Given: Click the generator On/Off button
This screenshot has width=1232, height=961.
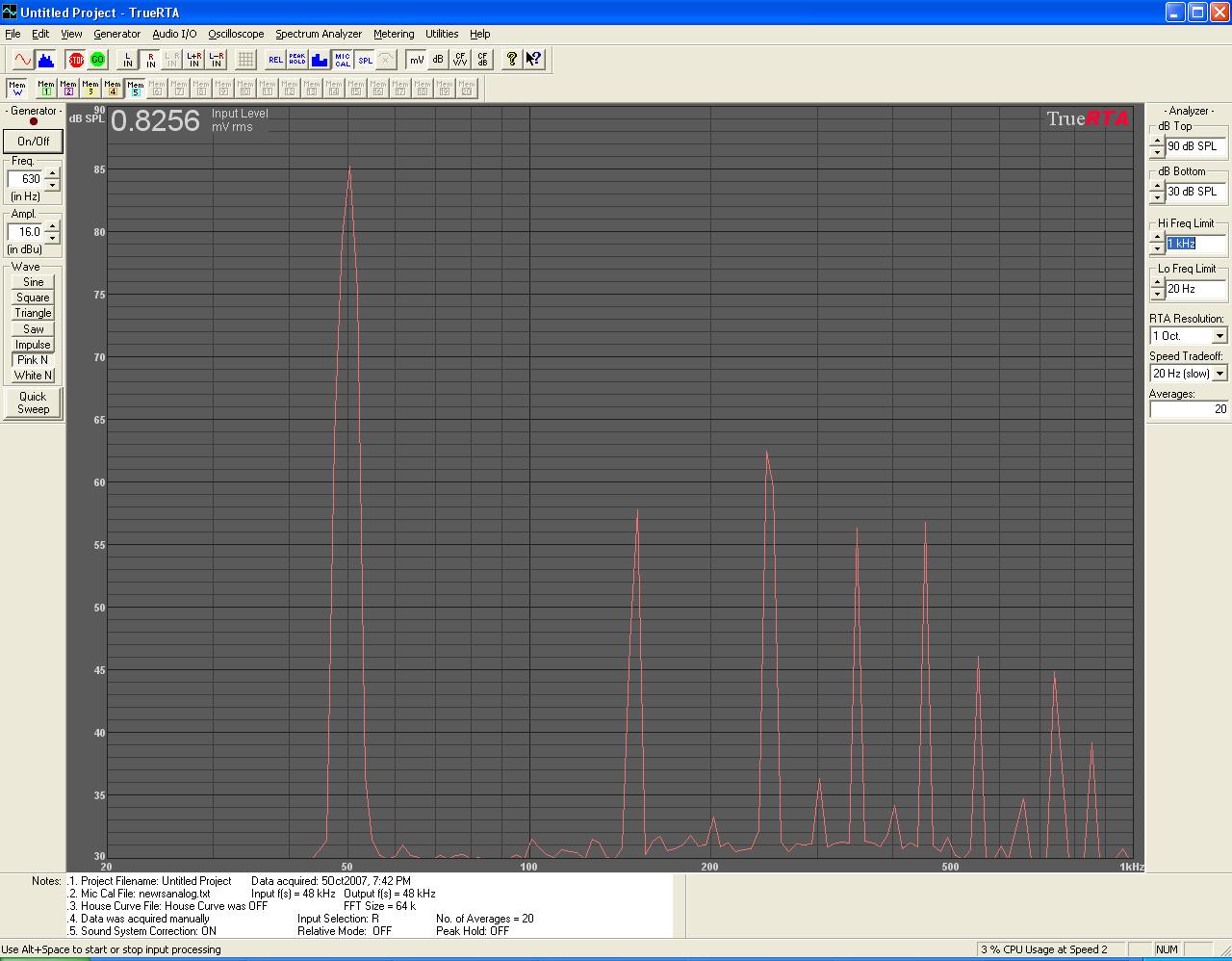Looking at the screenshot, I should (x=33, y=141).
